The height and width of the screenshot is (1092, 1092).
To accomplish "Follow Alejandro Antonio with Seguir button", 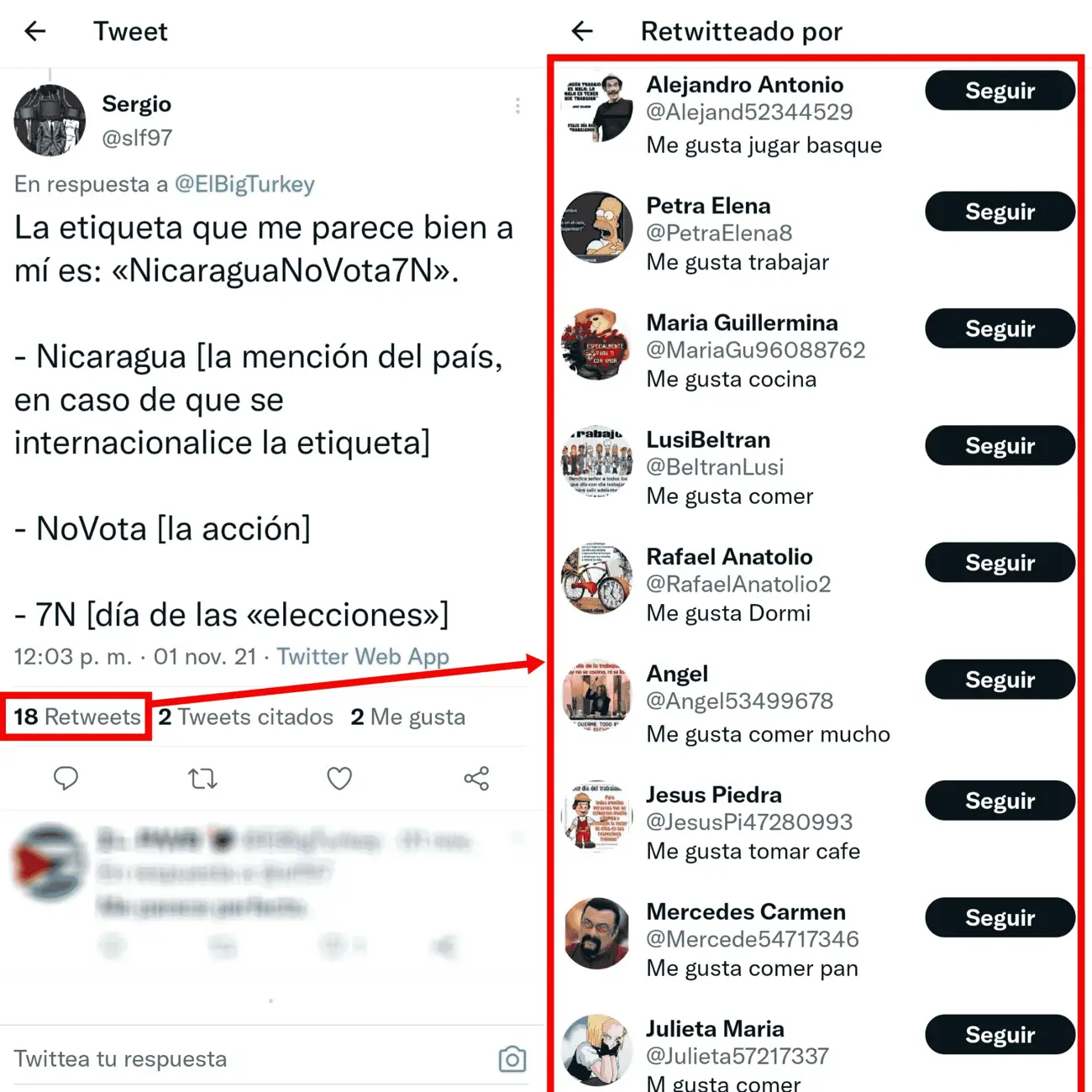I will (x=1000, y=91).
